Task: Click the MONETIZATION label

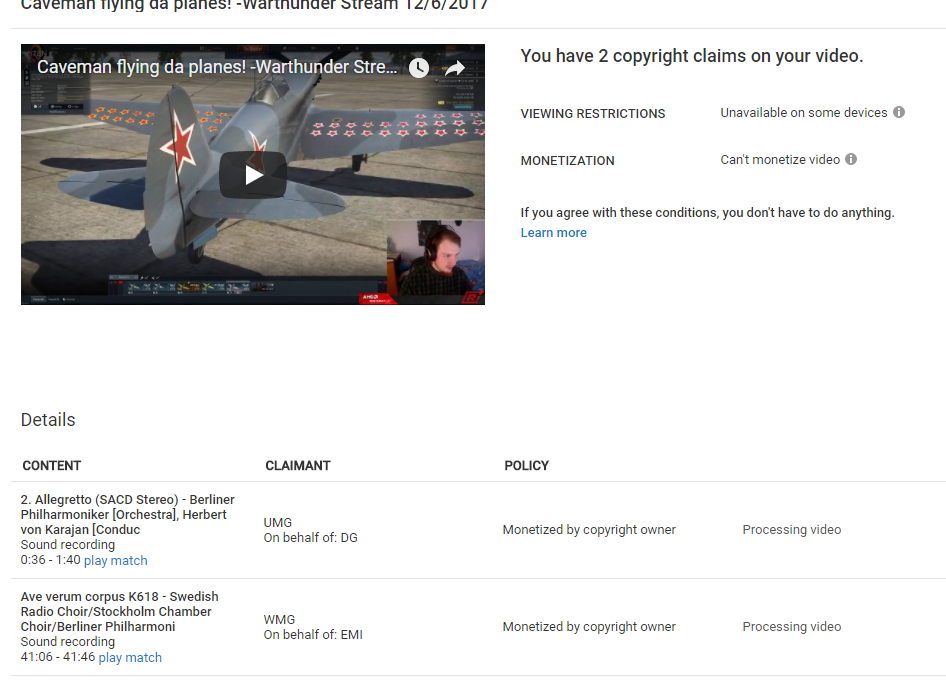Action: point(568,160)
